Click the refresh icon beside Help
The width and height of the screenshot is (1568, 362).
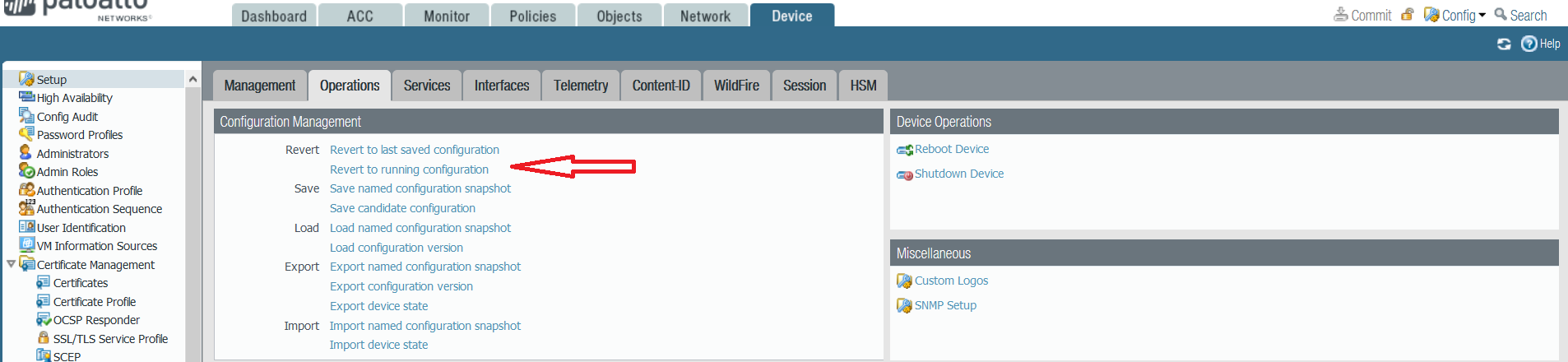pos(1504,44)
